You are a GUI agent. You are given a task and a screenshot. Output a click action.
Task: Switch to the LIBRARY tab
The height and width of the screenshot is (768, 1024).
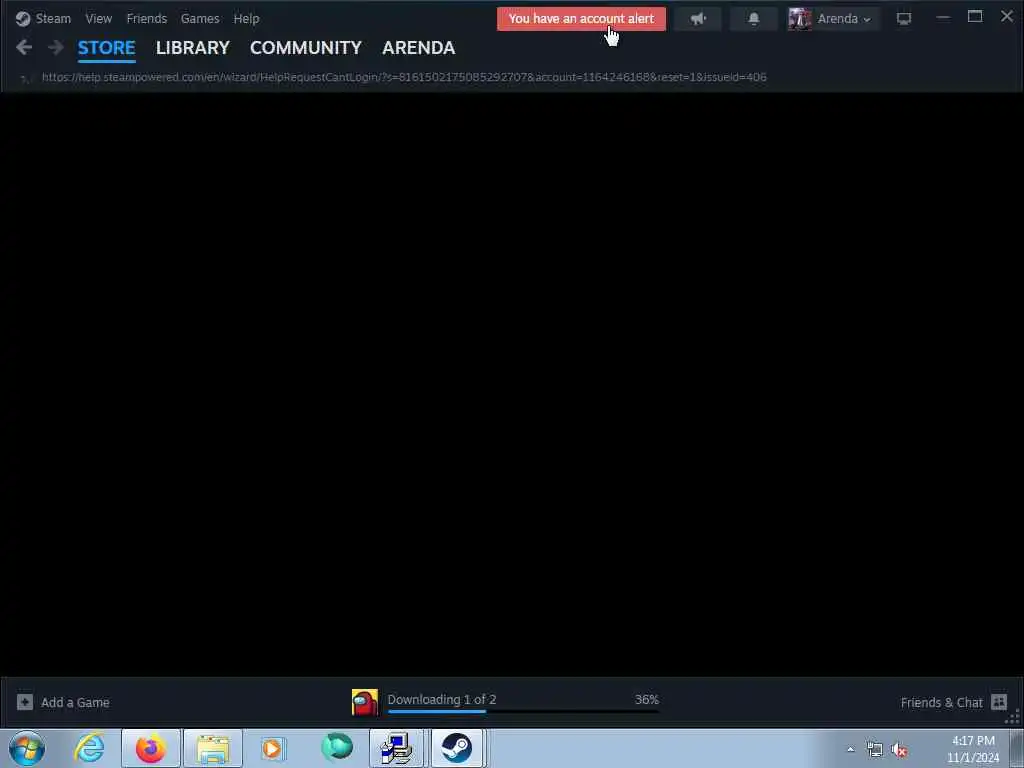[x=193, y=48]
